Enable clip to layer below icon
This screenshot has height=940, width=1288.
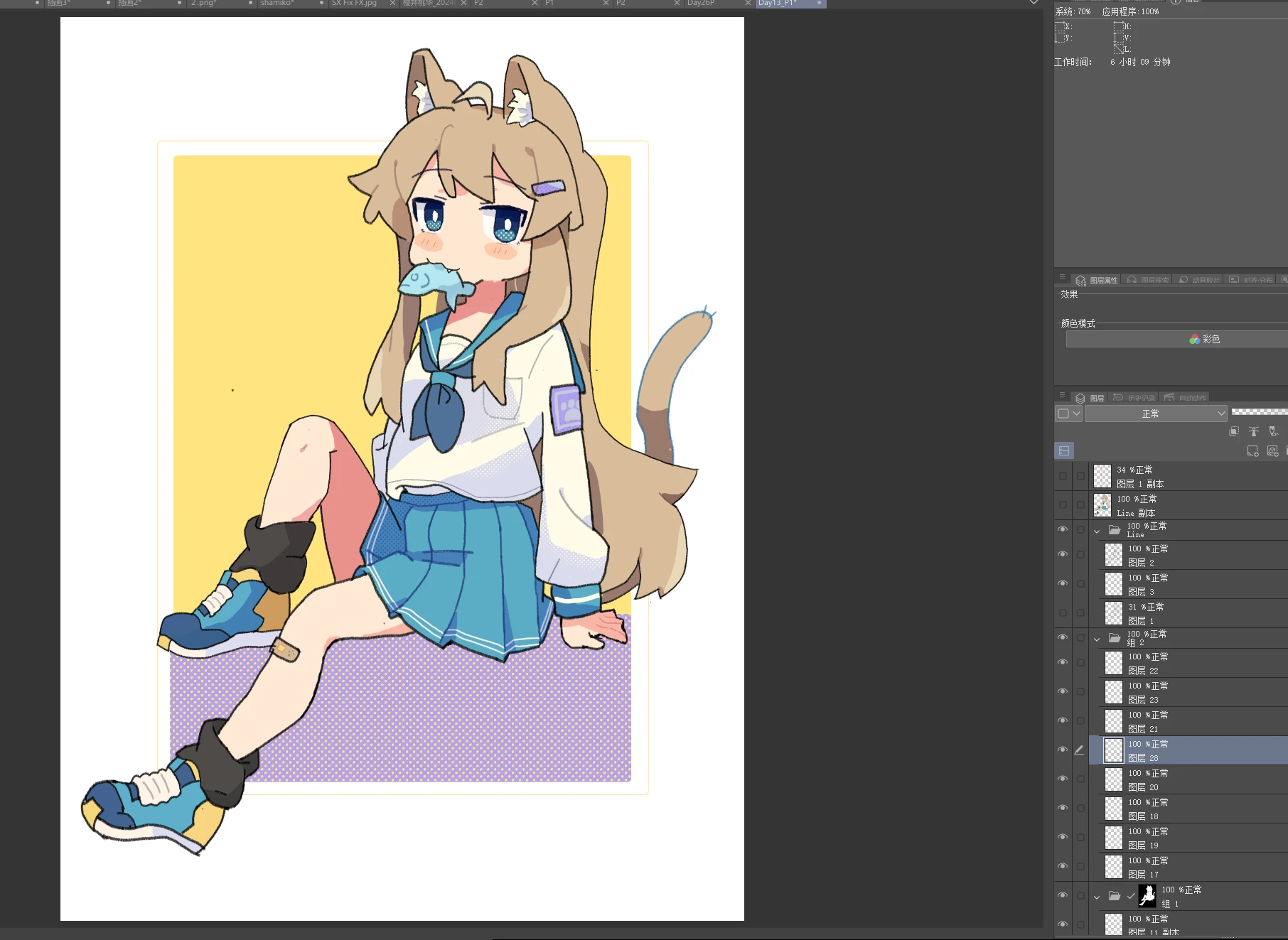1234,431
